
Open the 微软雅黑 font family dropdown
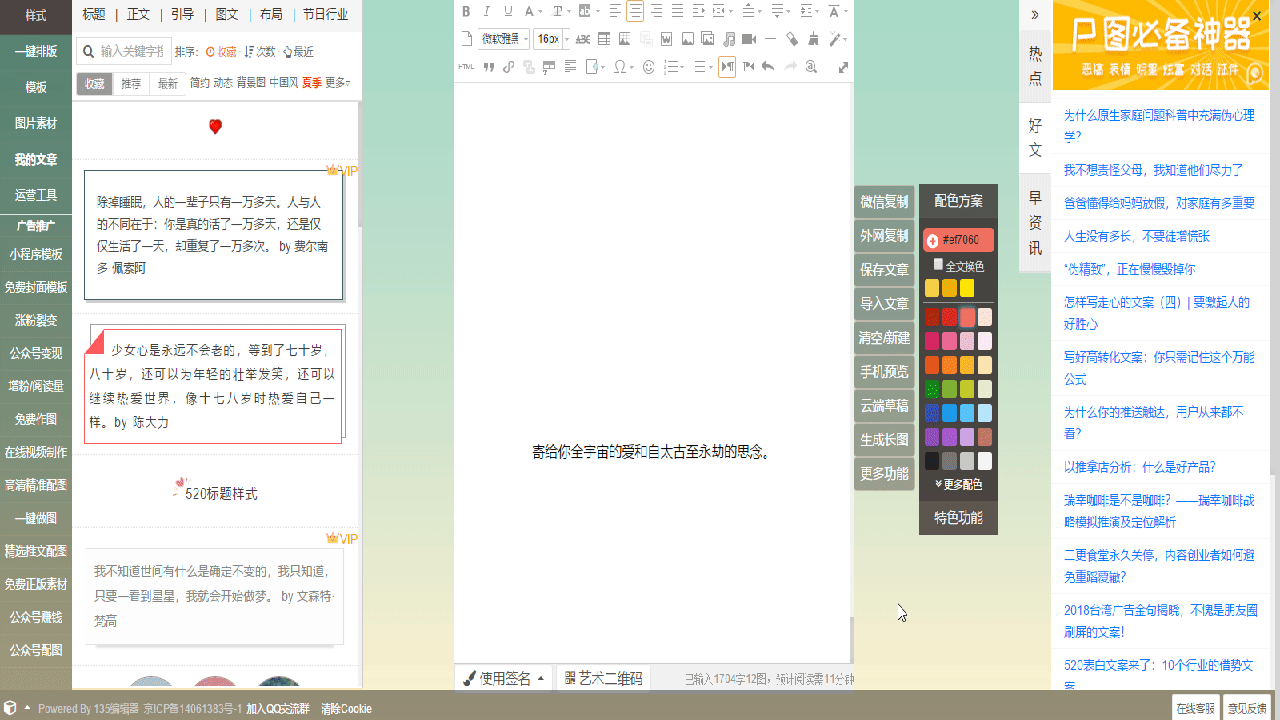tap(503, 40)
